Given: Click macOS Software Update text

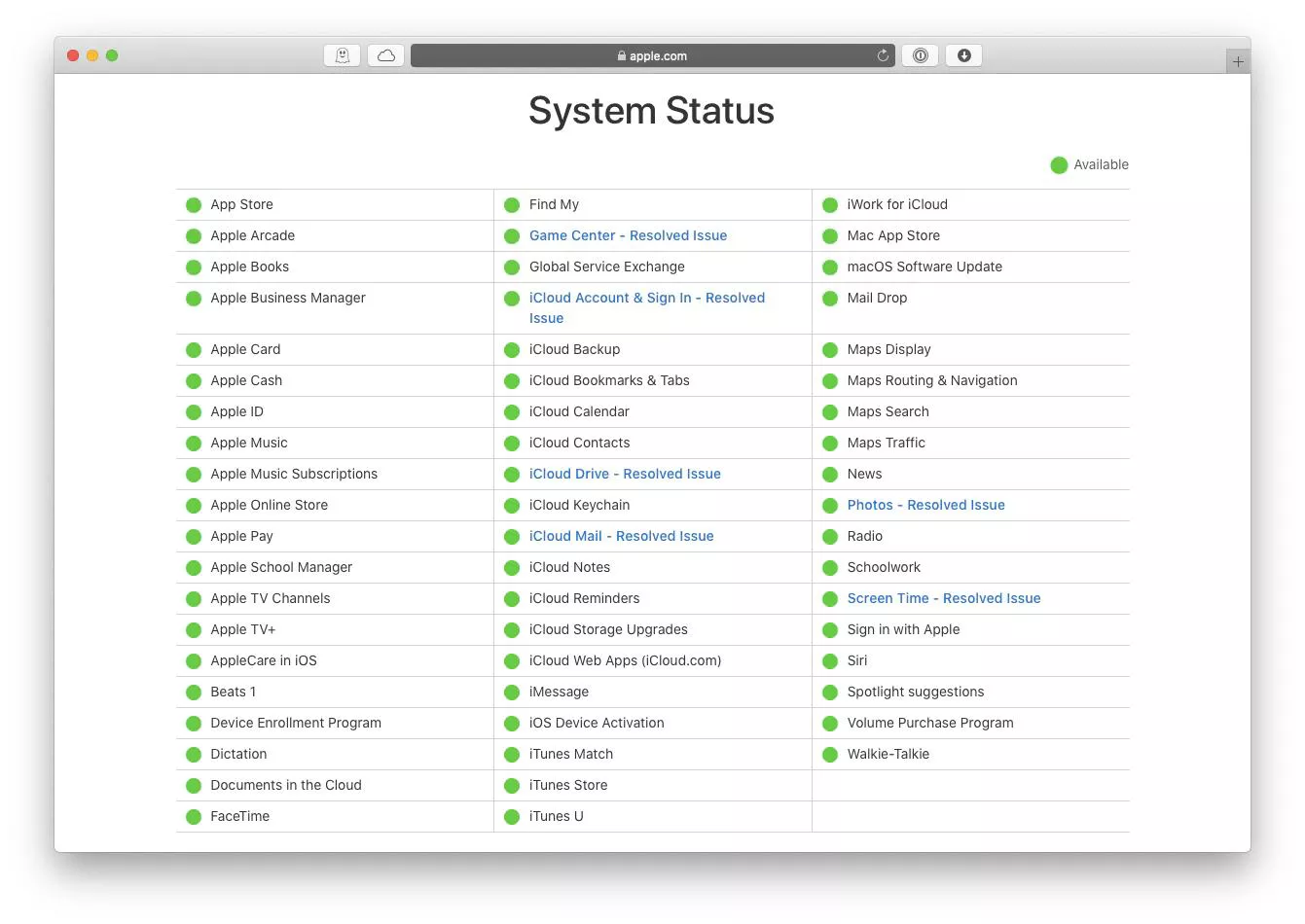Looking at the screenshot, I should pos(924,267).
